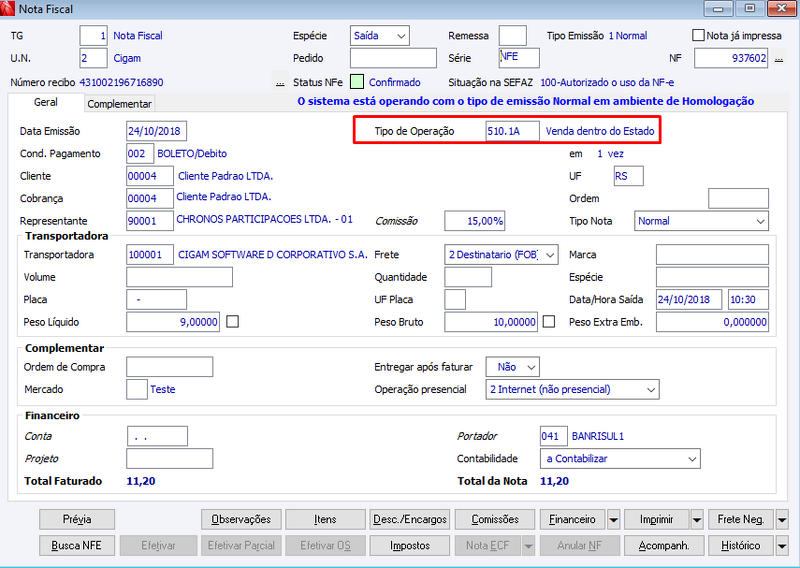Click the Imprimir button
Image resolution: width=800 pixels, height=568 pixels.
coord(657,520)
